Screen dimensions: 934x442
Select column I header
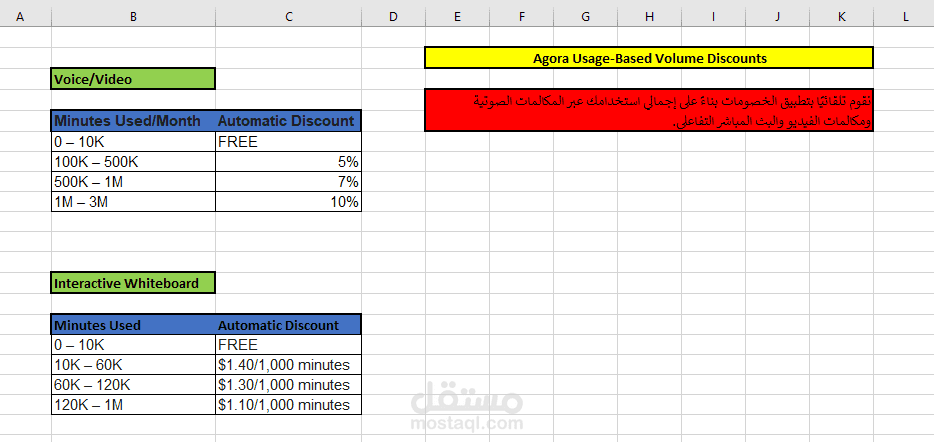pos(714,17)
